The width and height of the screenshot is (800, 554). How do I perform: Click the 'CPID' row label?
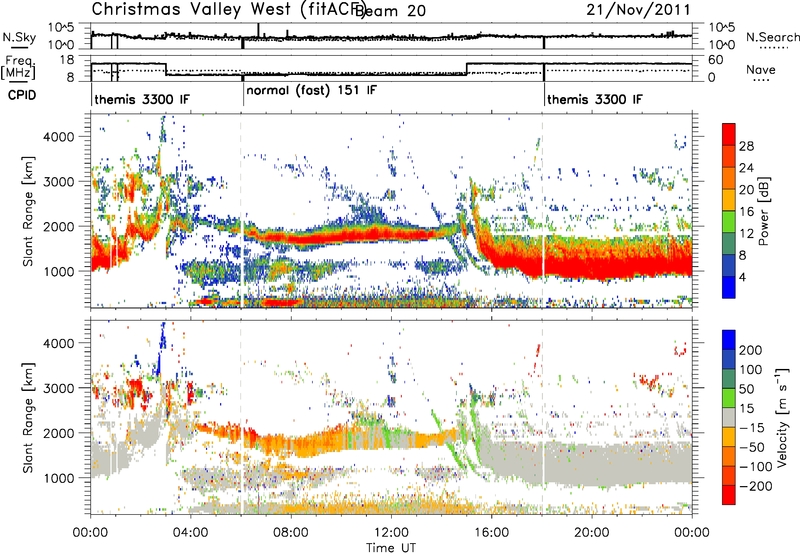22,95
